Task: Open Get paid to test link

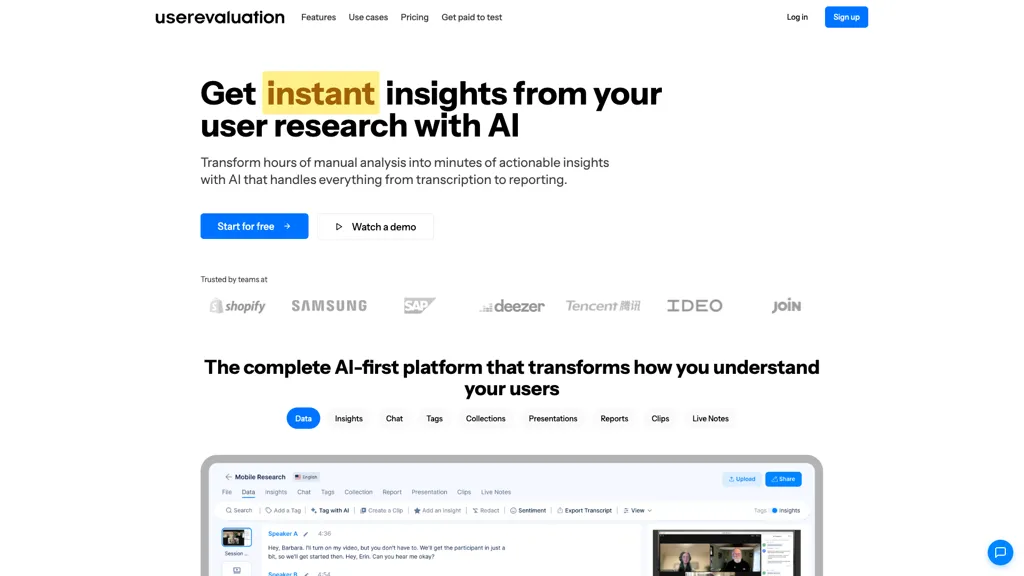Action: (x=472, y=17)
